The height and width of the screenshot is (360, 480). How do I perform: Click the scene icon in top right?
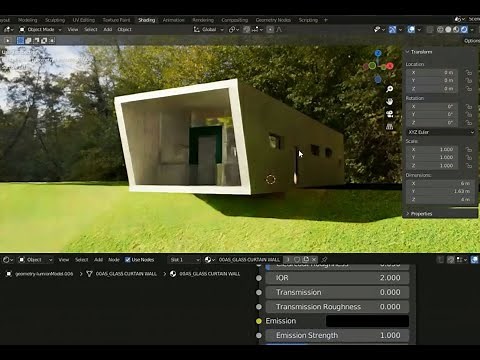coord(460,19)
